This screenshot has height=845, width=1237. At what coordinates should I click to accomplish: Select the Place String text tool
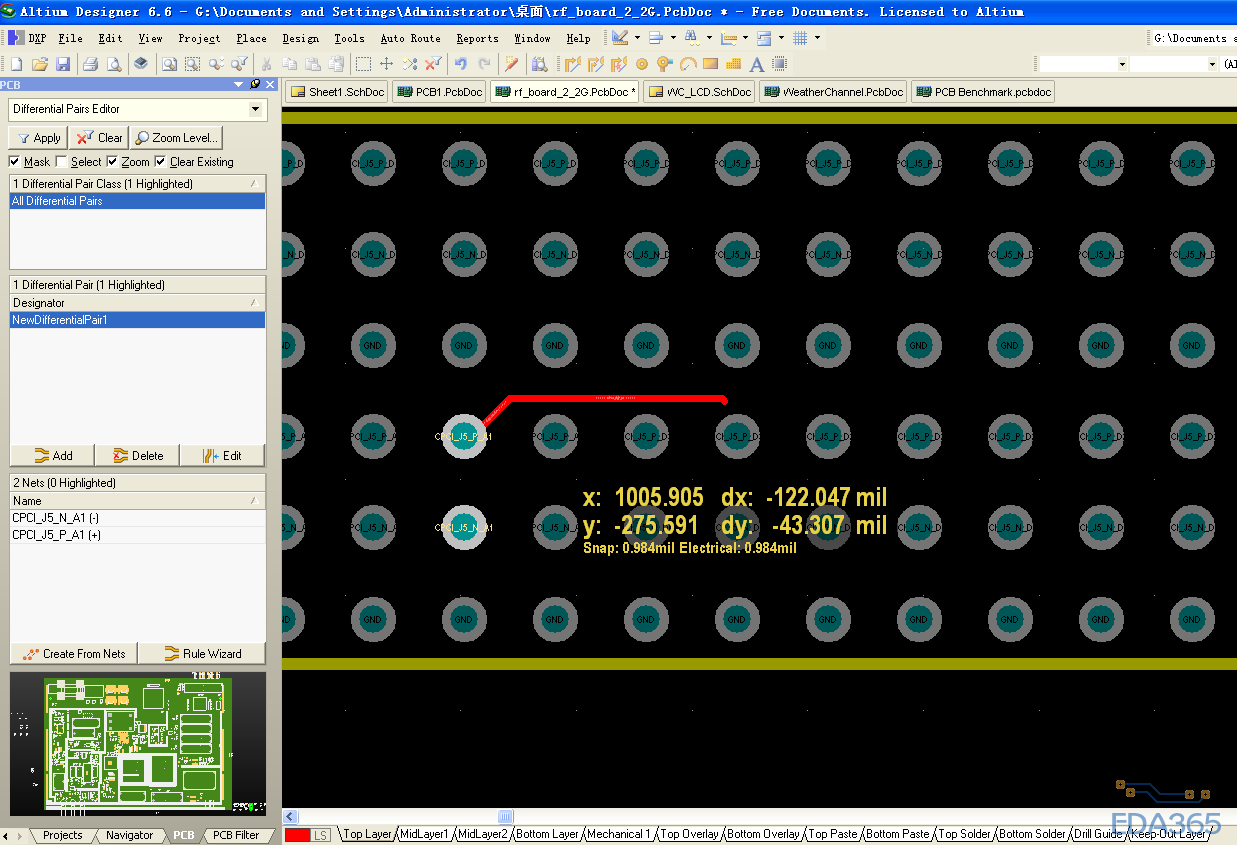point(756,64)
